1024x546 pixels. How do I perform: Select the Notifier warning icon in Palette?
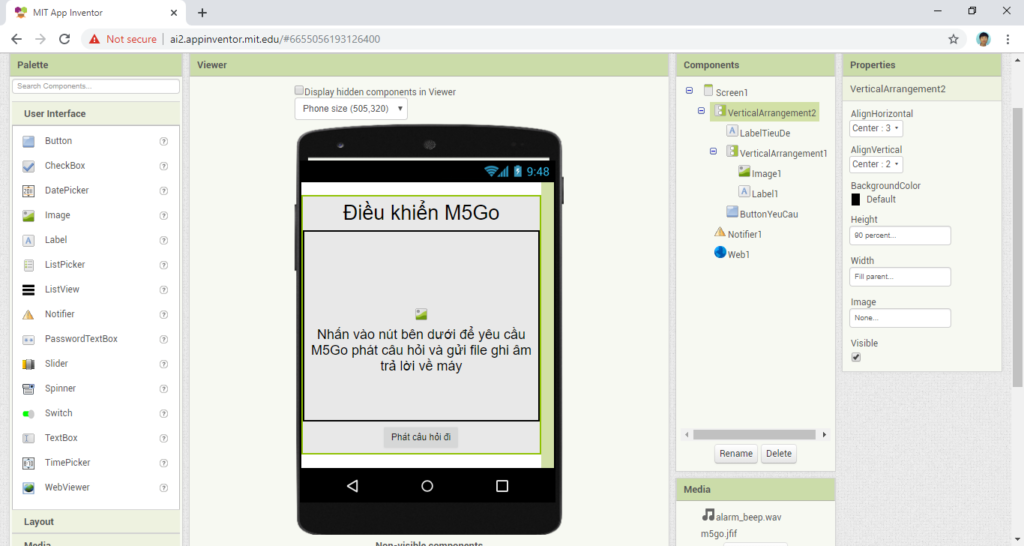(28, 314)
